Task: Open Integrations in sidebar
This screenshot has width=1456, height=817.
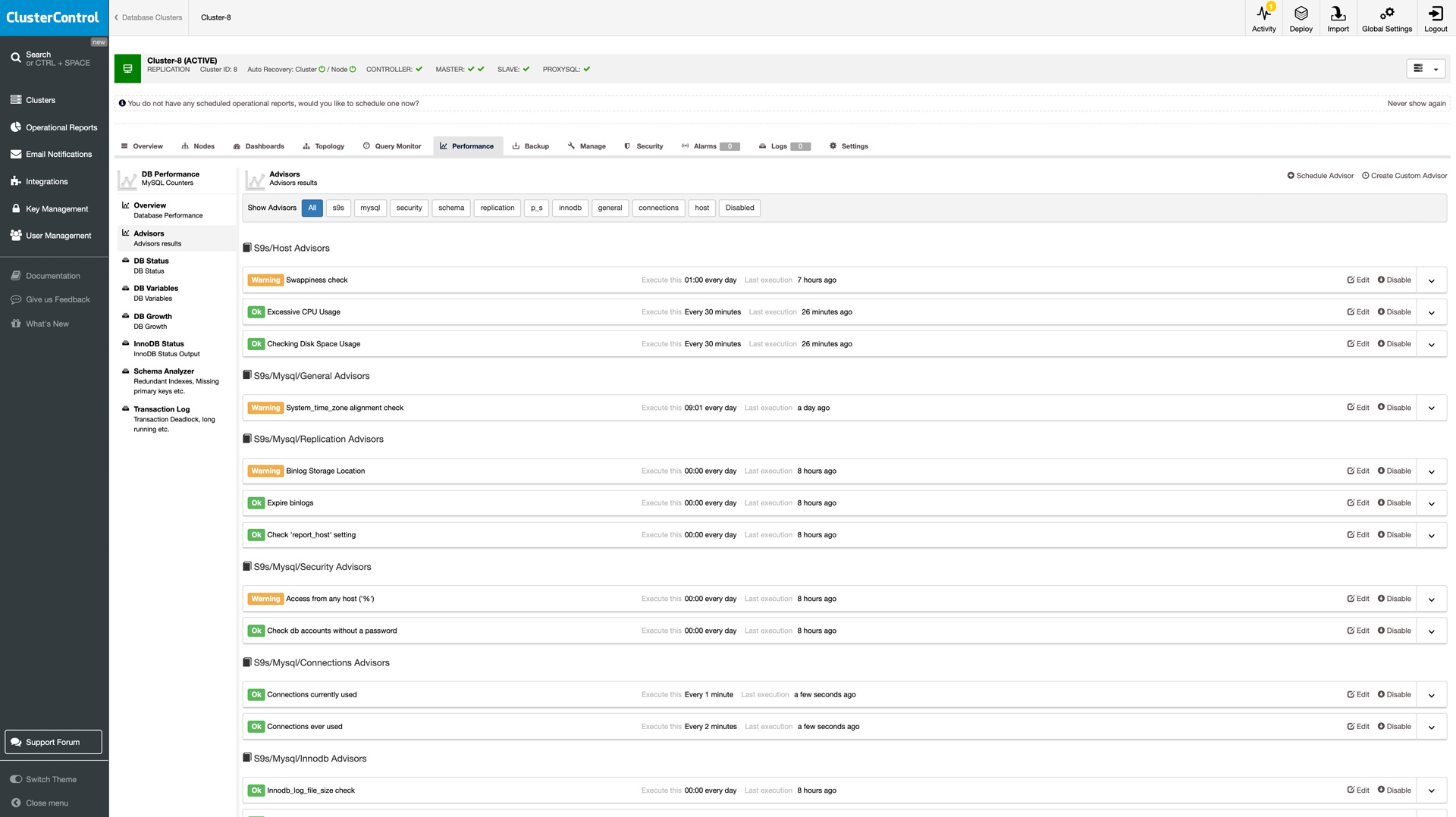Action: point(39,181)
